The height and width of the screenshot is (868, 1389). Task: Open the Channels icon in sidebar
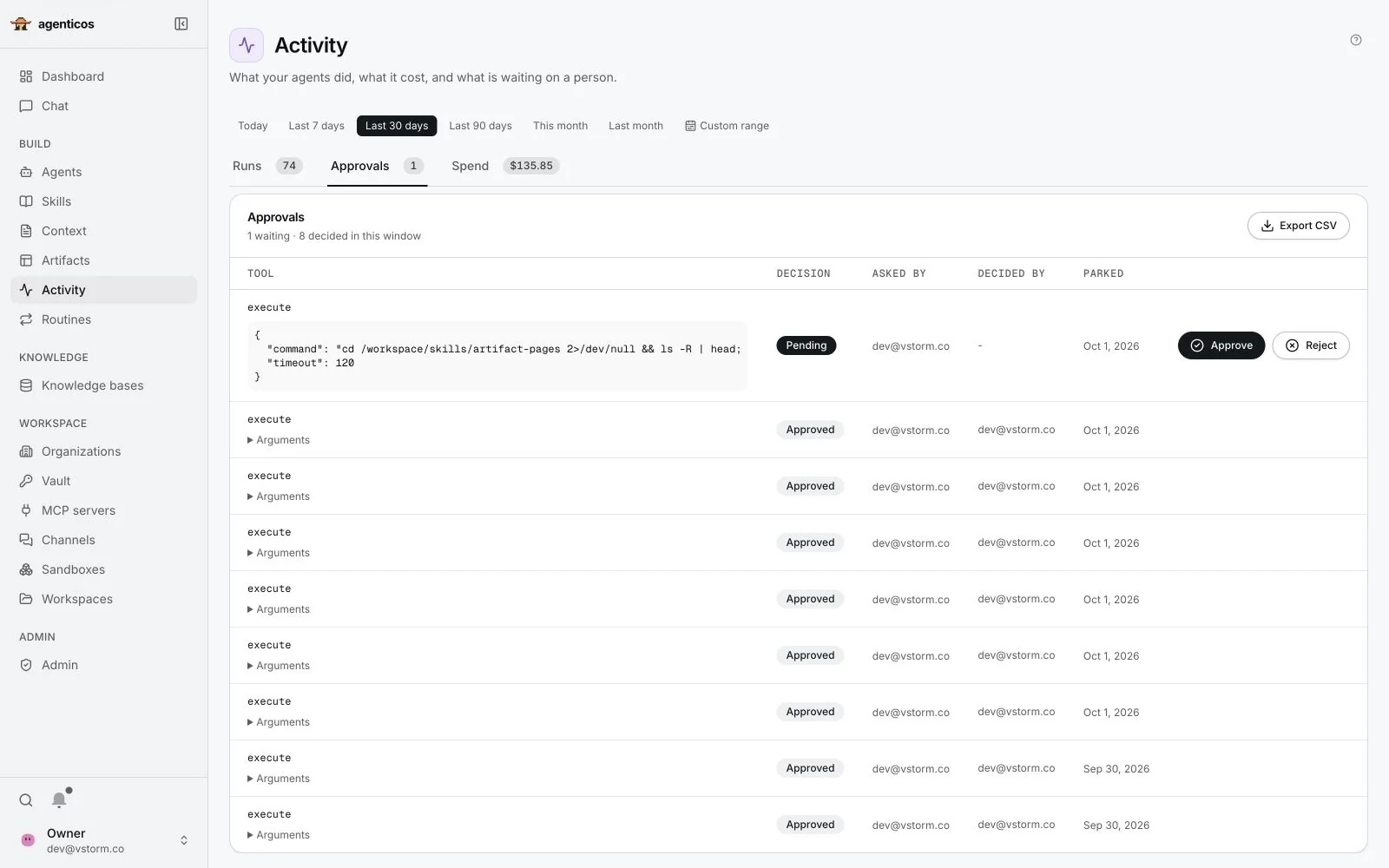coord(26,540)
